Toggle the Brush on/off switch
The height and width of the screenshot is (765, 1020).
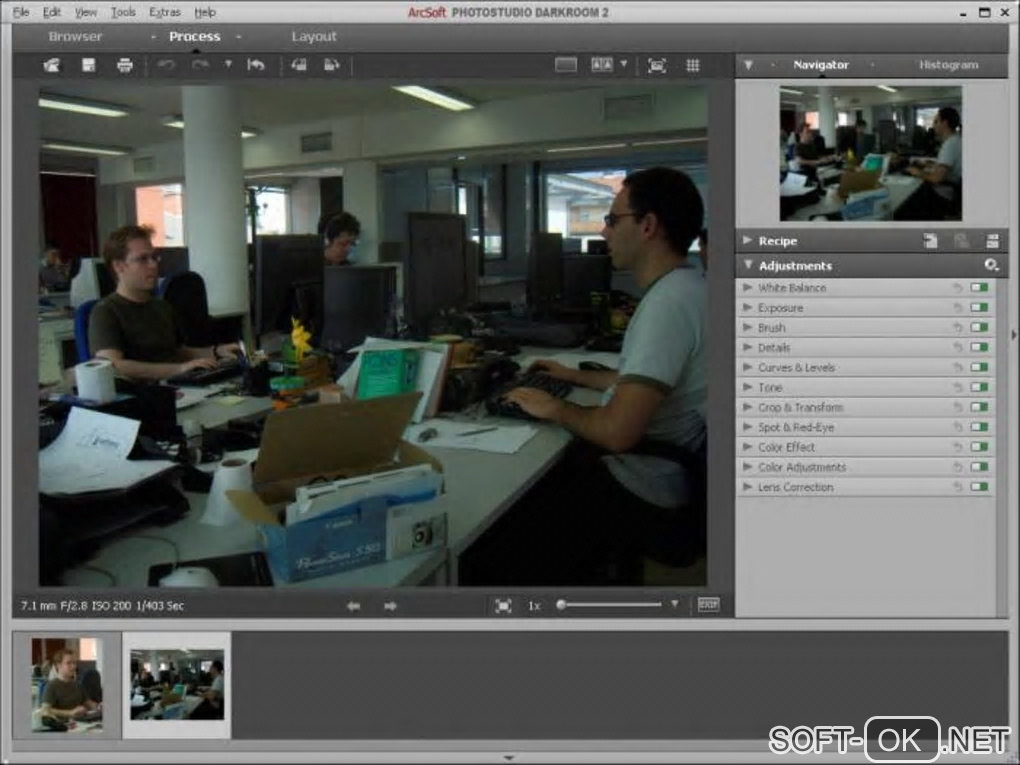click(x=979, y=327)
